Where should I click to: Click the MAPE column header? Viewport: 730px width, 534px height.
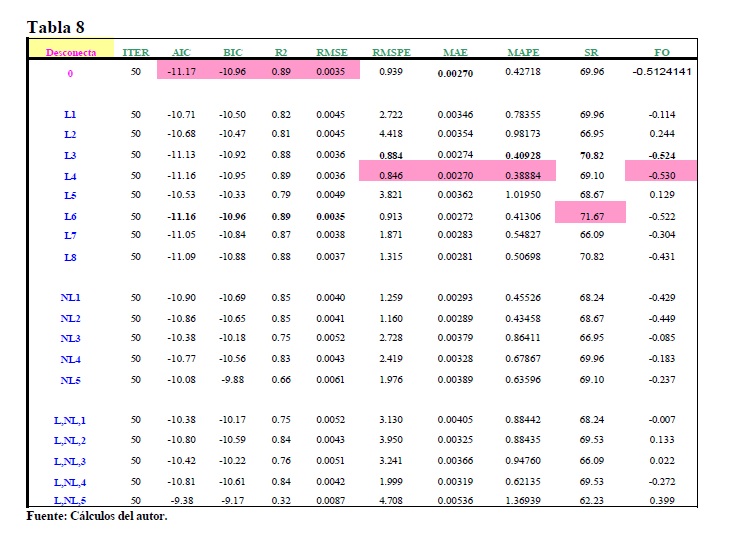tap(523, 52)
